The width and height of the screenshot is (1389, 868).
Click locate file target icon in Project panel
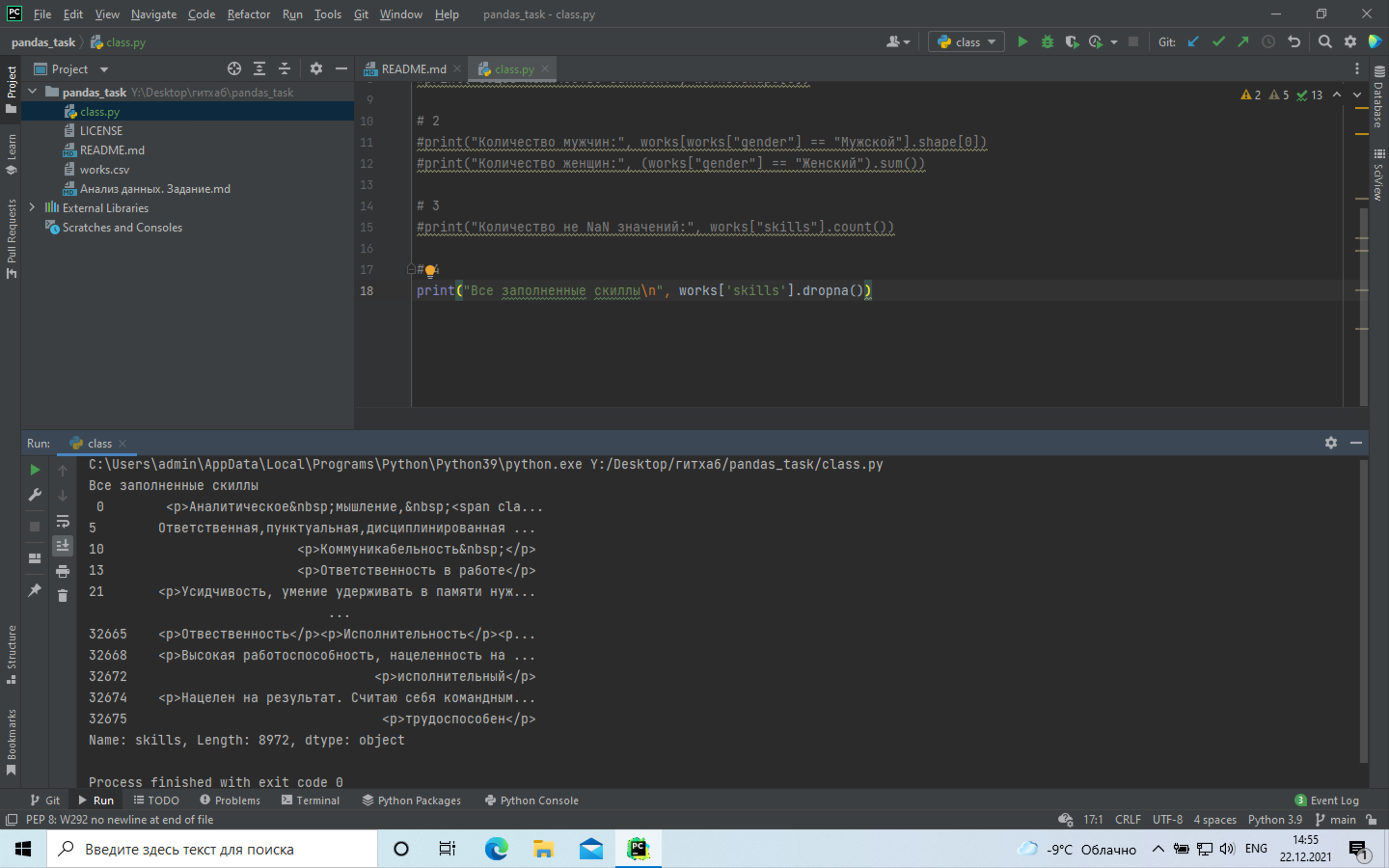234,69
